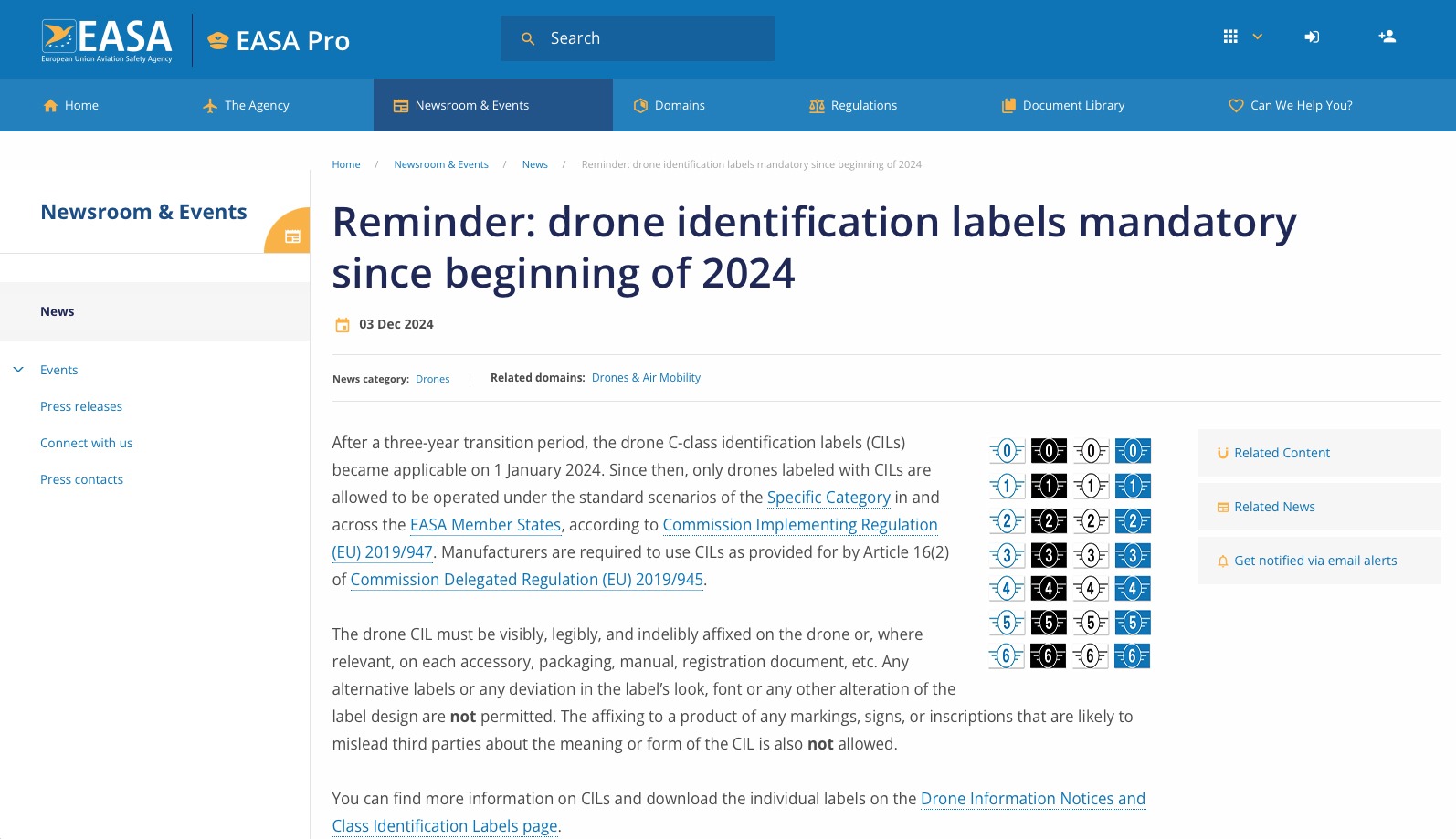Click the Drones news category link
Image resolution: width=1456 pixels, height=839 pixels.
(433, 379)
